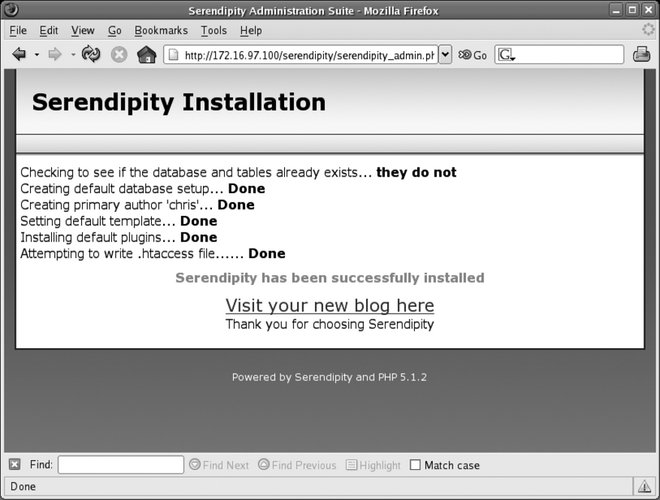Click 'Attempting to write .htaccess file' line
This screenshot has height=500, width=660.
pos(153,254)
